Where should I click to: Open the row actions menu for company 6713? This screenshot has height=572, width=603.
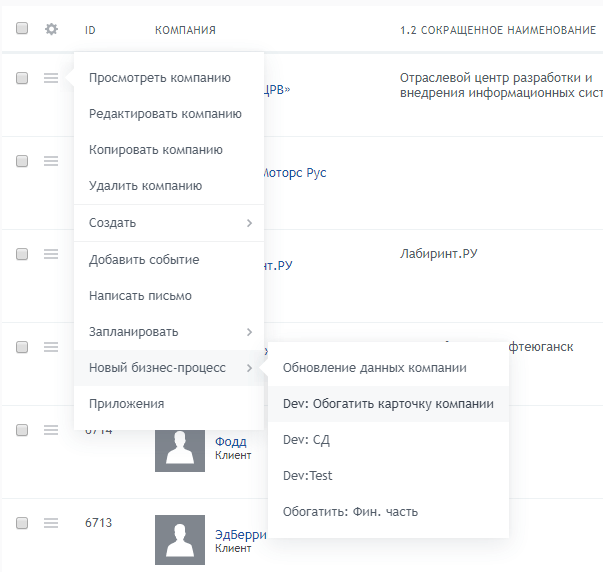pyautogui.click(x=51, y=522)
